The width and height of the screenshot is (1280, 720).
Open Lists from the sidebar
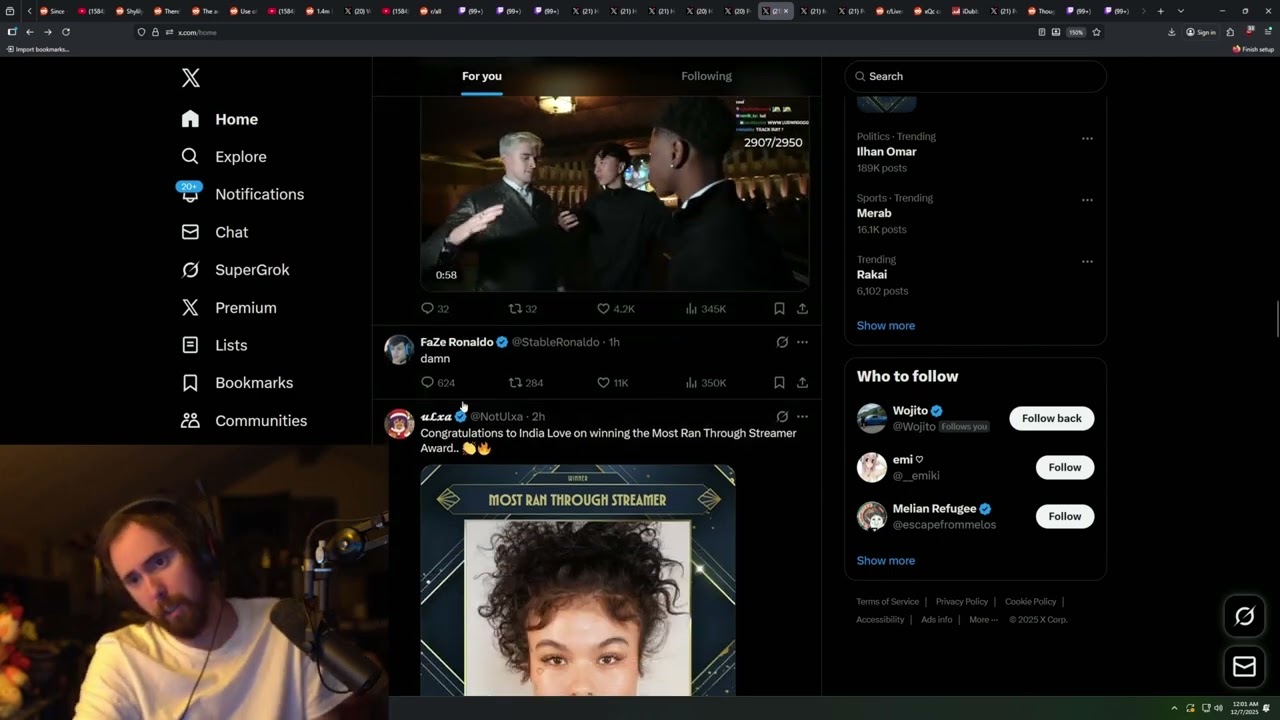(x=214, y=345)
